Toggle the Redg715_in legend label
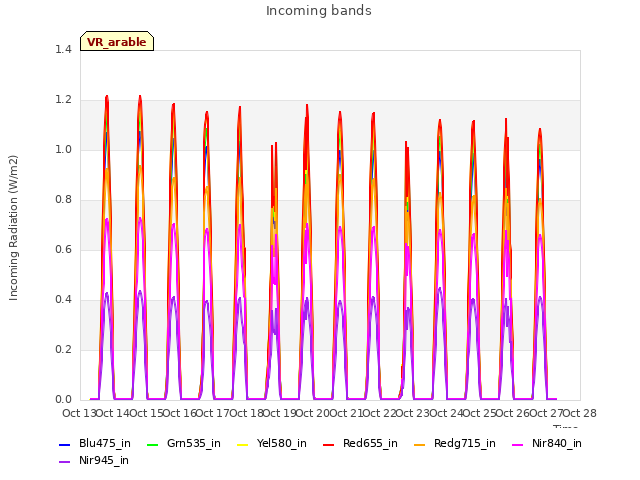640x480 pixels. 464,444
